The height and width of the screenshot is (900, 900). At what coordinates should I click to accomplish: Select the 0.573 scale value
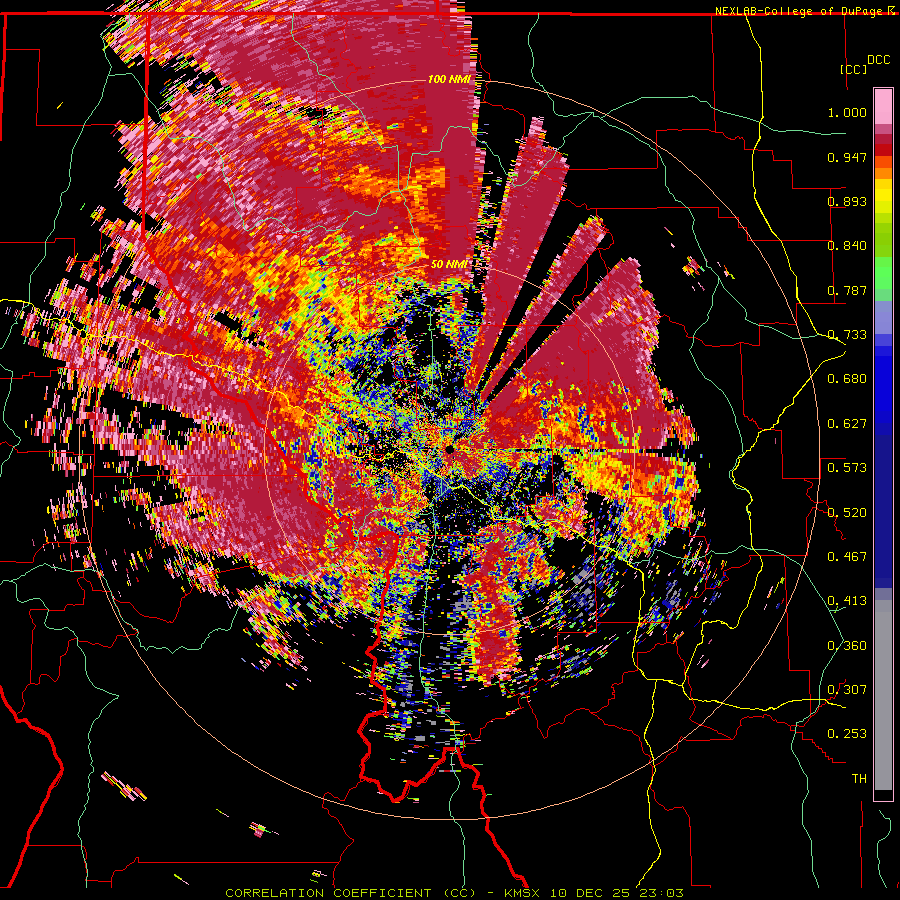847,468
